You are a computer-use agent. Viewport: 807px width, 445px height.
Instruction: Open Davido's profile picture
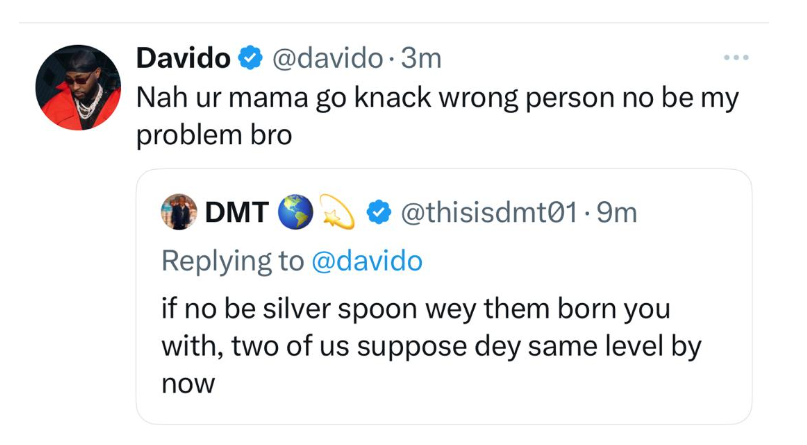78,87
